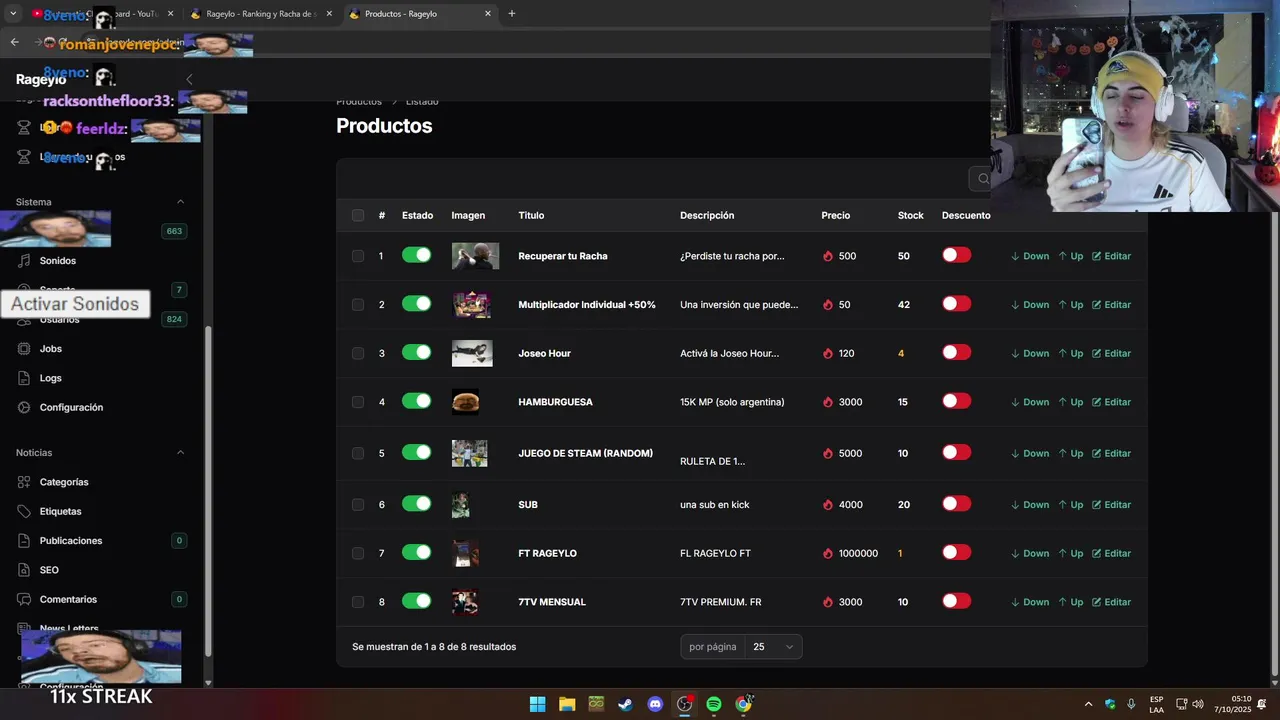1280x720 pixels.
Task: Open Discord from the taskbar
Action: point(655,704)
